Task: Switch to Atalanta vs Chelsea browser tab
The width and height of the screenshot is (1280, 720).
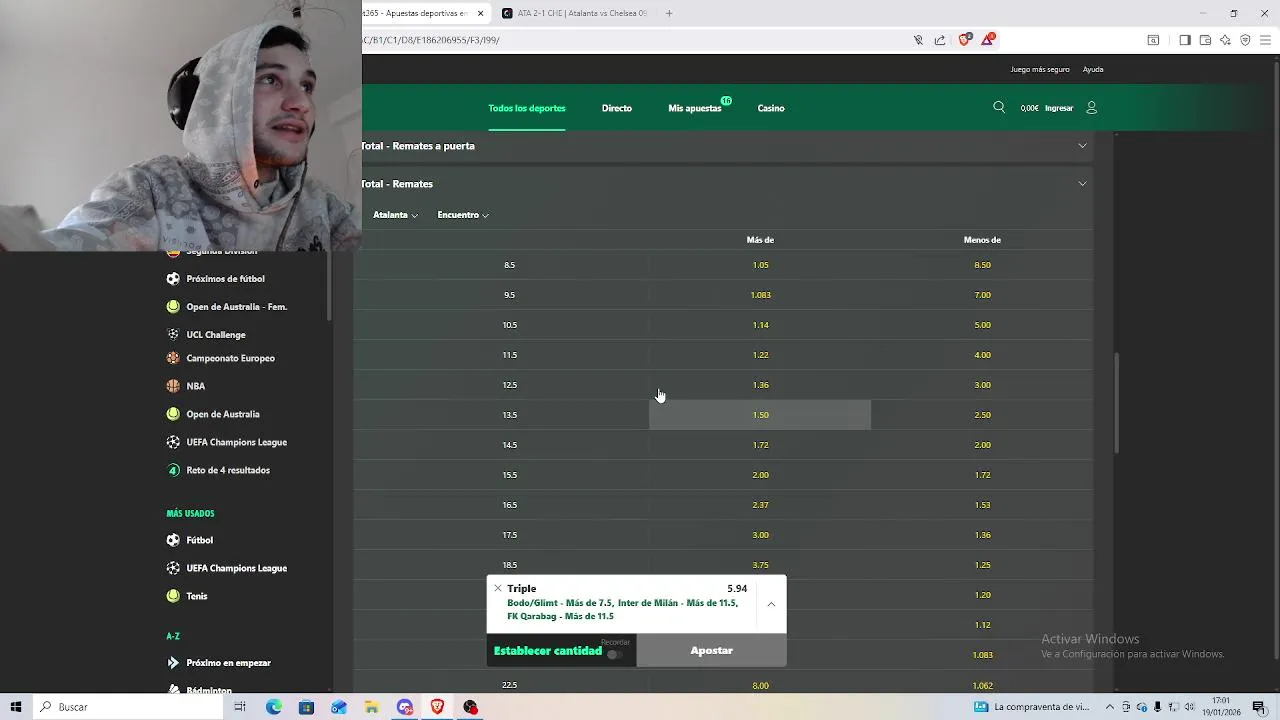Action: pyautogui.click(x=574, y=13)
